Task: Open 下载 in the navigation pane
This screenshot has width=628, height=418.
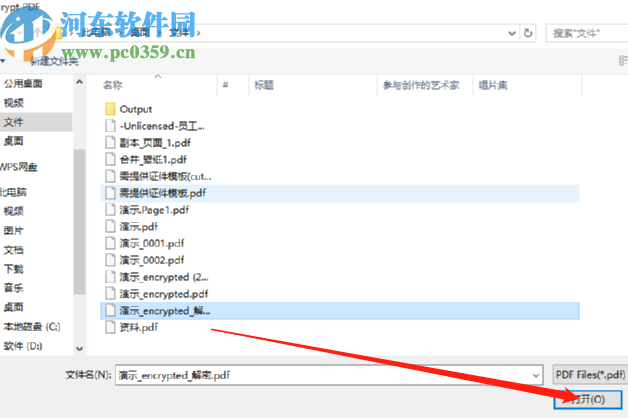Action: (x=14, y=269)
